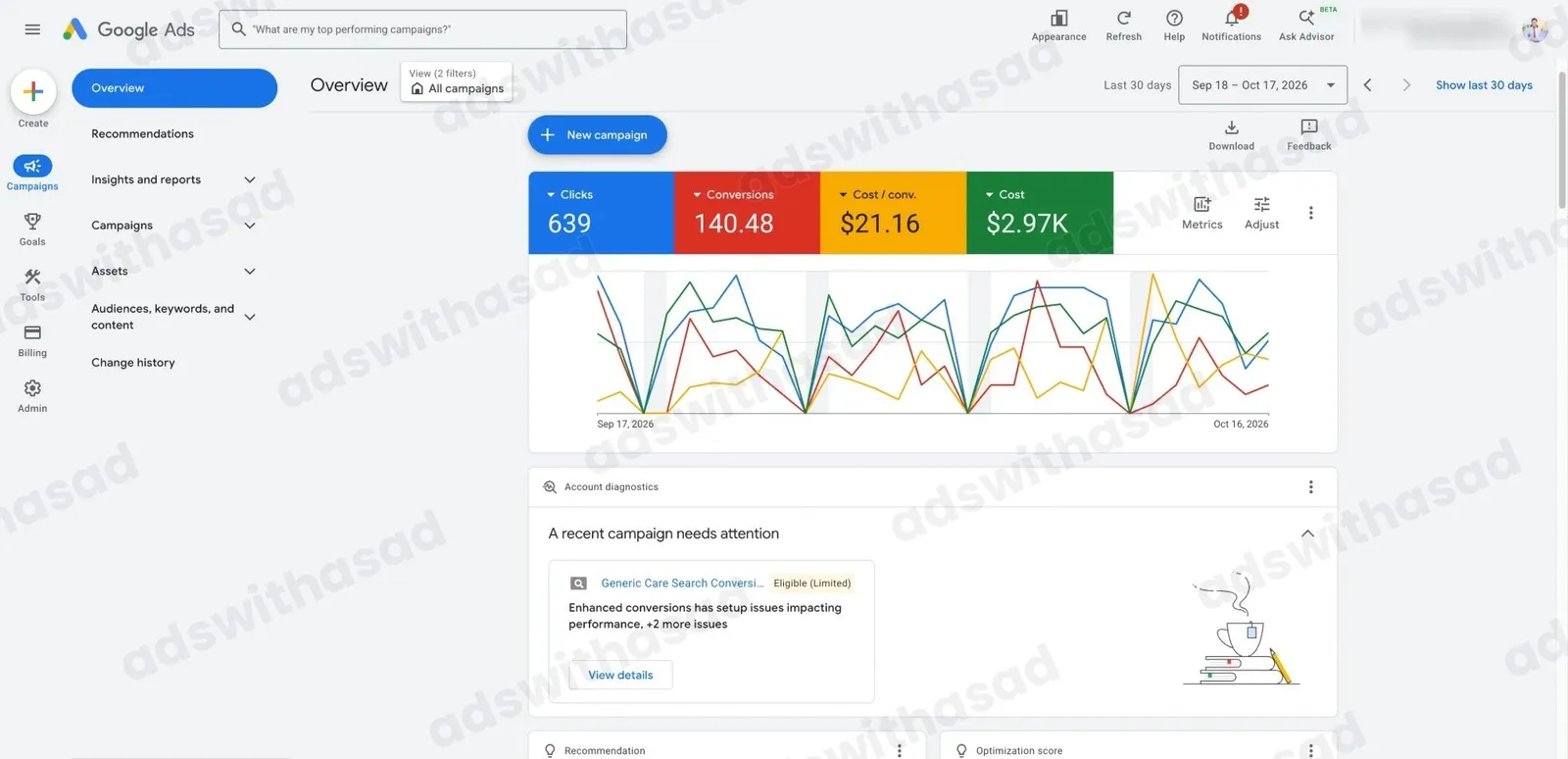Open Campaigns megaphone sidebar icon
Screen dimensions: 1568x759
32,166
